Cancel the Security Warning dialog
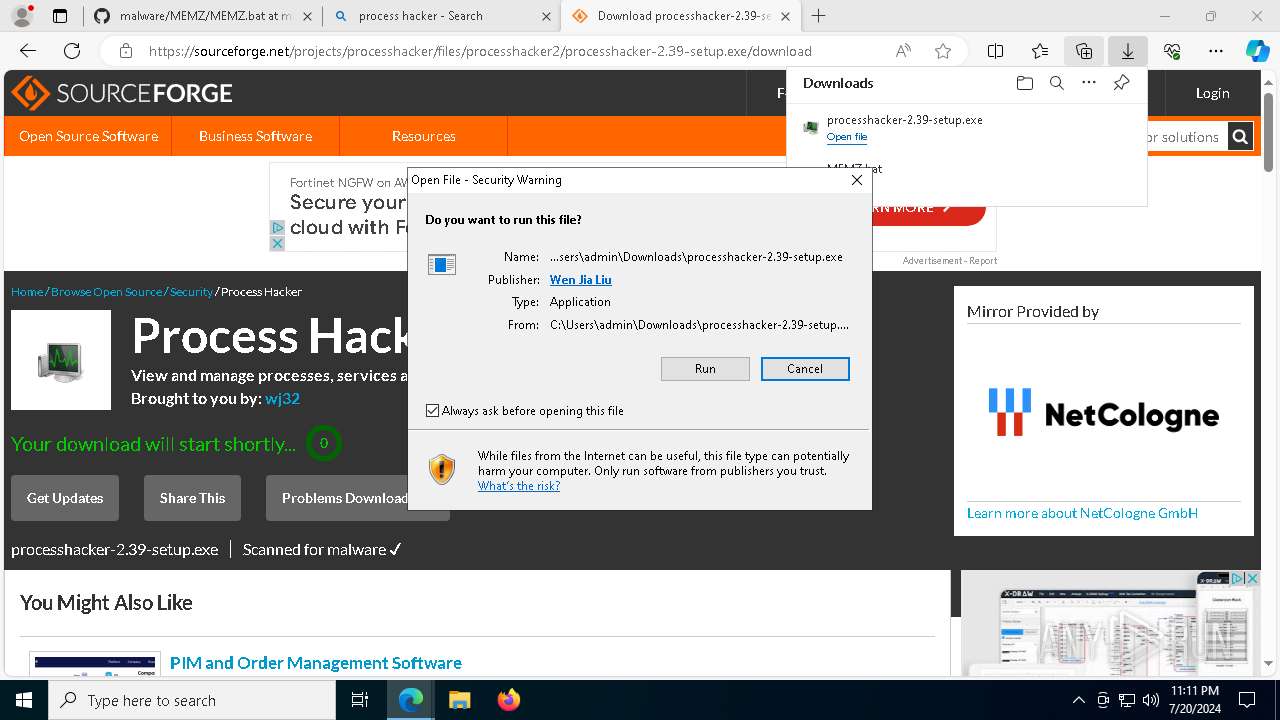The image size is (1280, 720). tap(805, 369)
